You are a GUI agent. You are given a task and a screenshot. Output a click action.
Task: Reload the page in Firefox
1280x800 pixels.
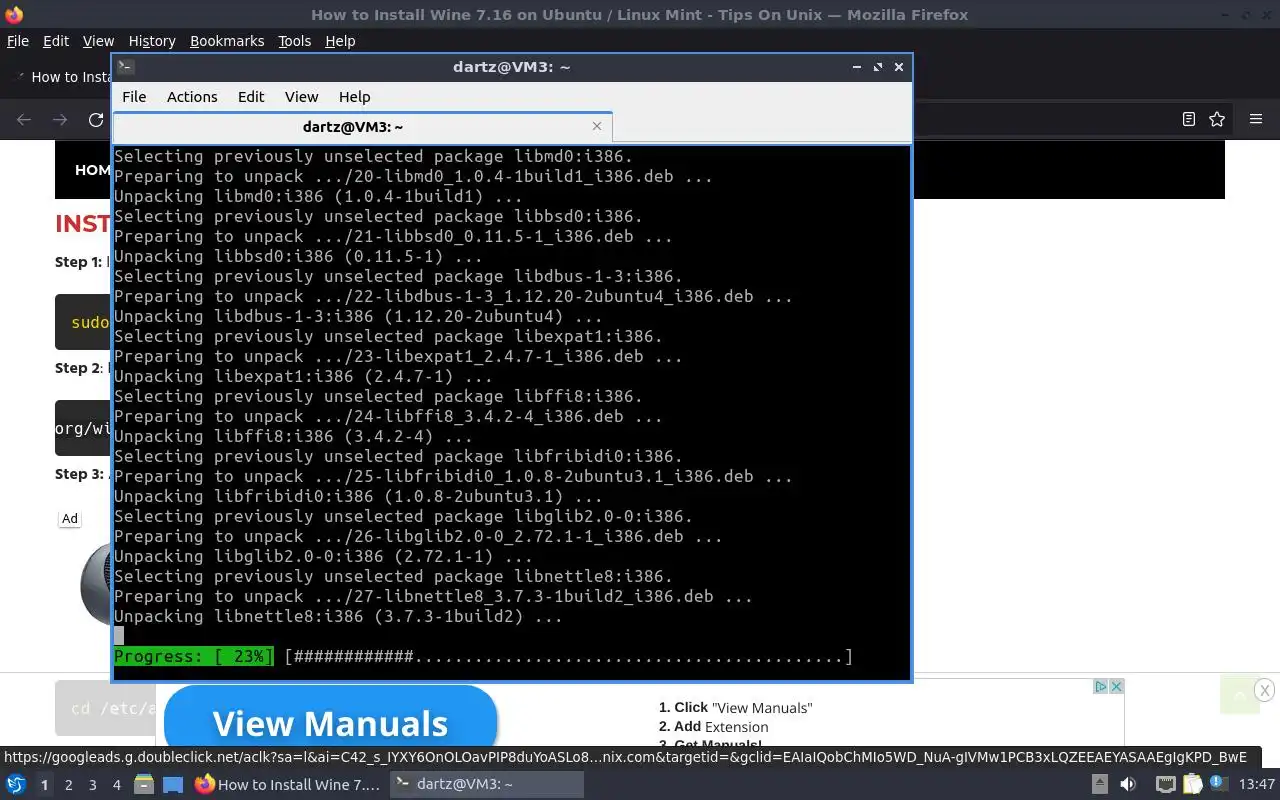pyautogui.click(x=96, y=120)
